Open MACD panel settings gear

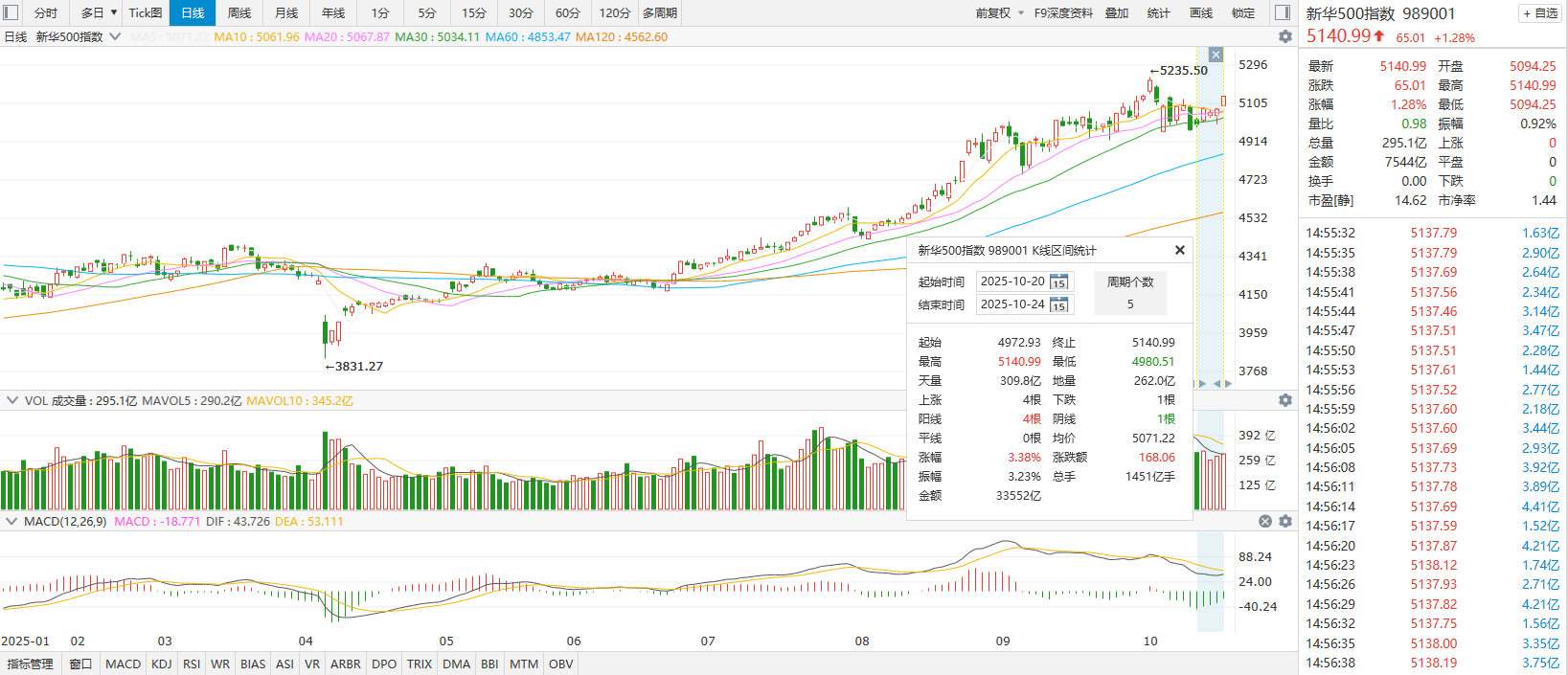pyautogui.click(x=1285, y=522)
